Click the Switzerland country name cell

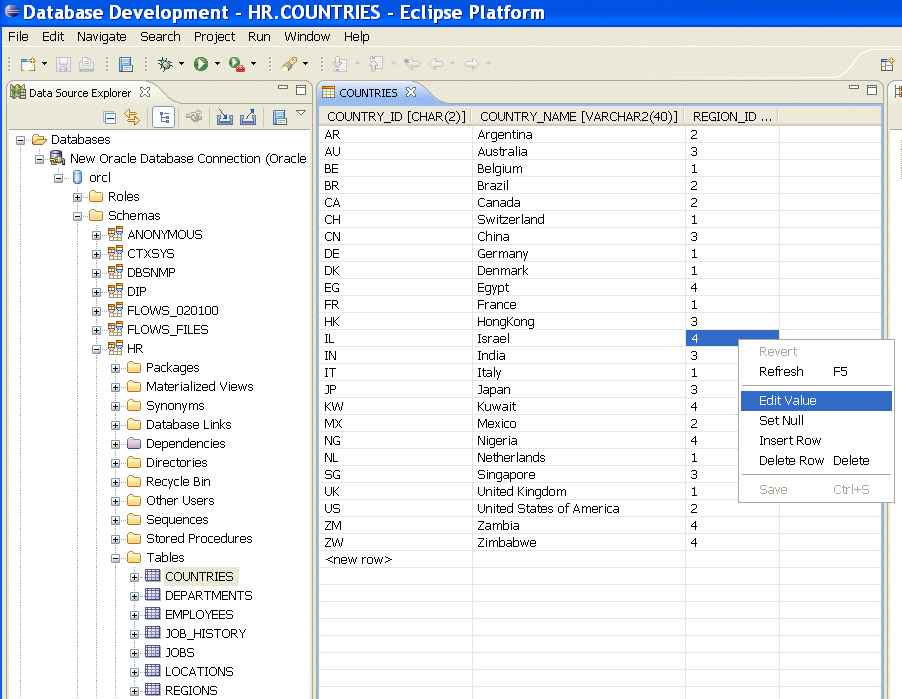click(x=579, y=220)
